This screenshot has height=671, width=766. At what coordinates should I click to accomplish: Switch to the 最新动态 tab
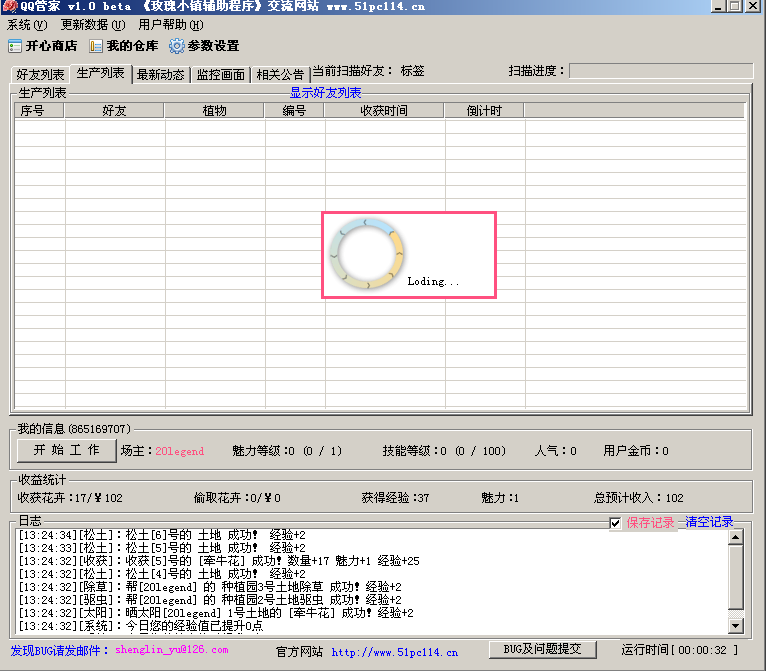pos(161,75)
